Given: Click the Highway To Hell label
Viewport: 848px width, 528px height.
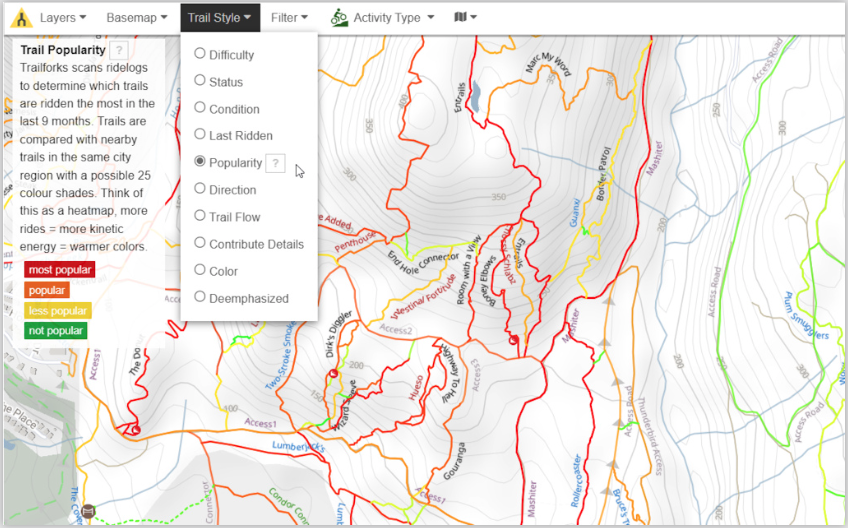Looking at the screenshot, I should tap(450, 373).
